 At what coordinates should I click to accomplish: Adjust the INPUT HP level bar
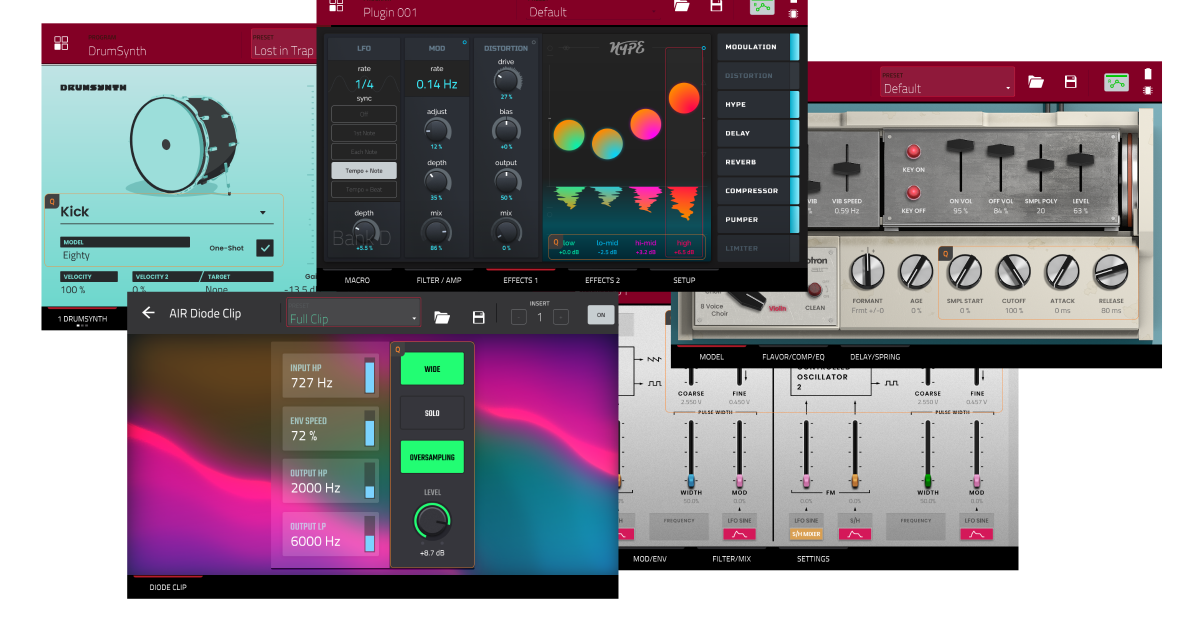tap(370, 376)
